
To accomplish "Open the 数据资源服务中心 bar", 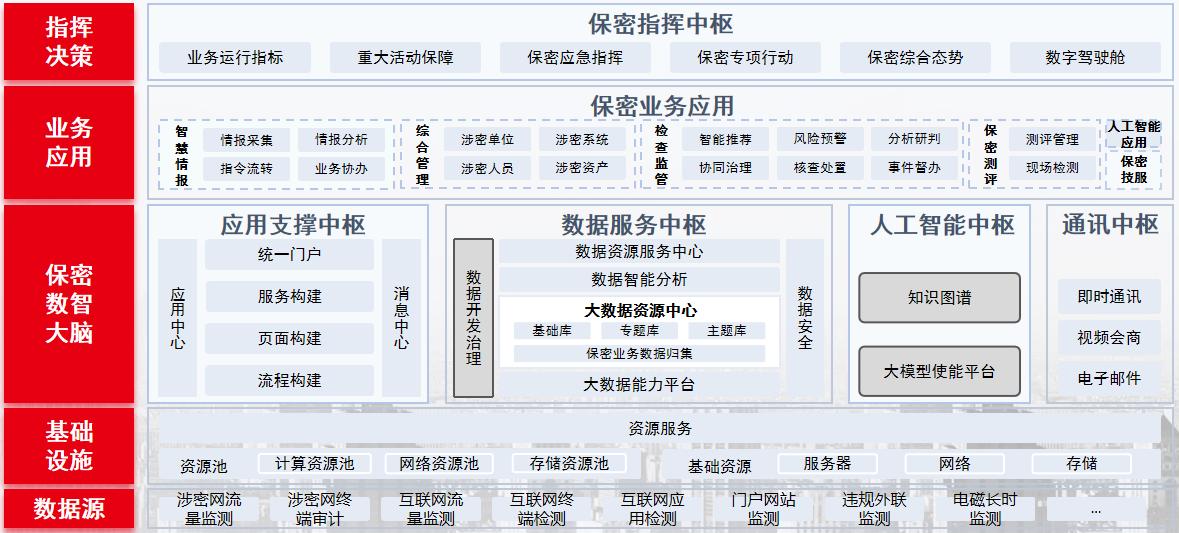I will (639, 252).
